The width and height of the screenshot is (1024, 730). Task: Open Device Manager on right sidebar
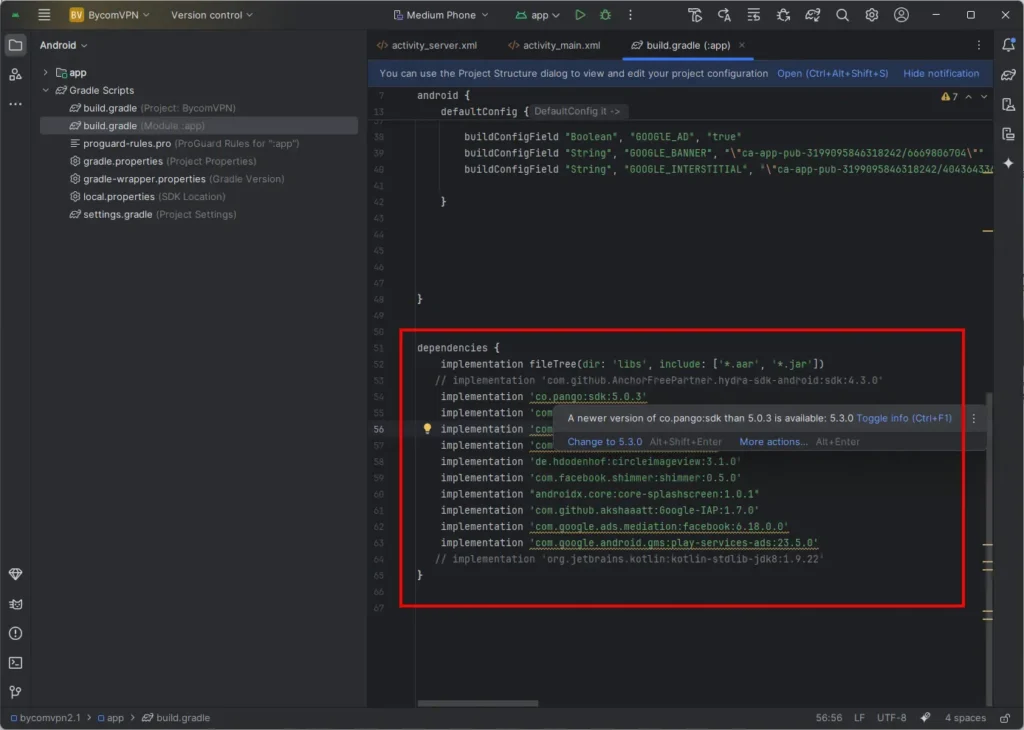(1008, 104)
